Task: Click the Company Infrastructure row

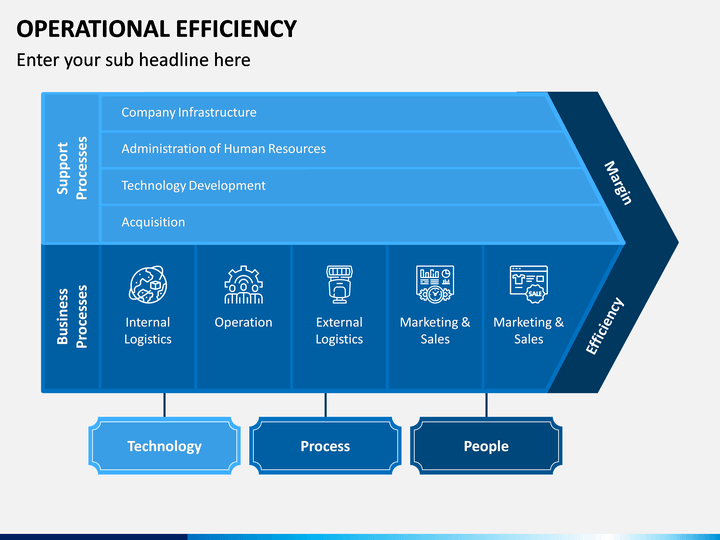Action: [x=331, y=112]
